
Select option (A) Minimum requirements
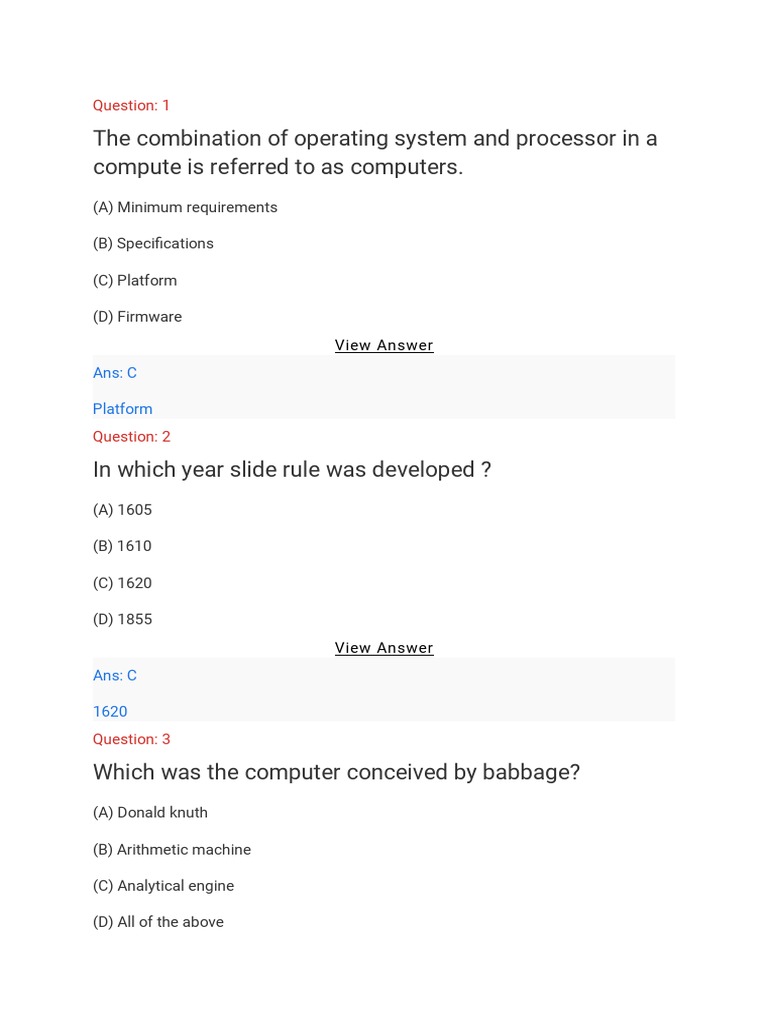pyautogui.click(x=185, y=207)
